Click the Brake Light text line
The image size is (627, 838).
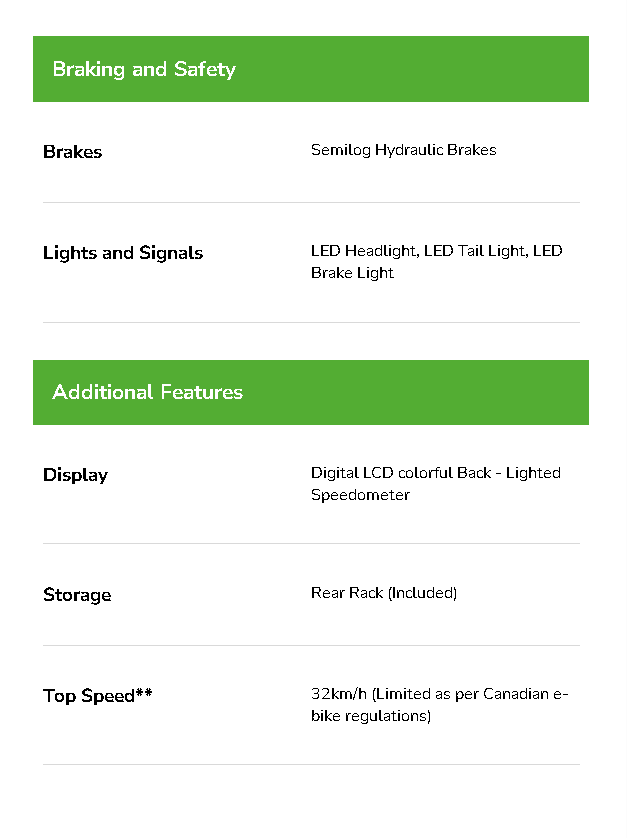(352, 273)
